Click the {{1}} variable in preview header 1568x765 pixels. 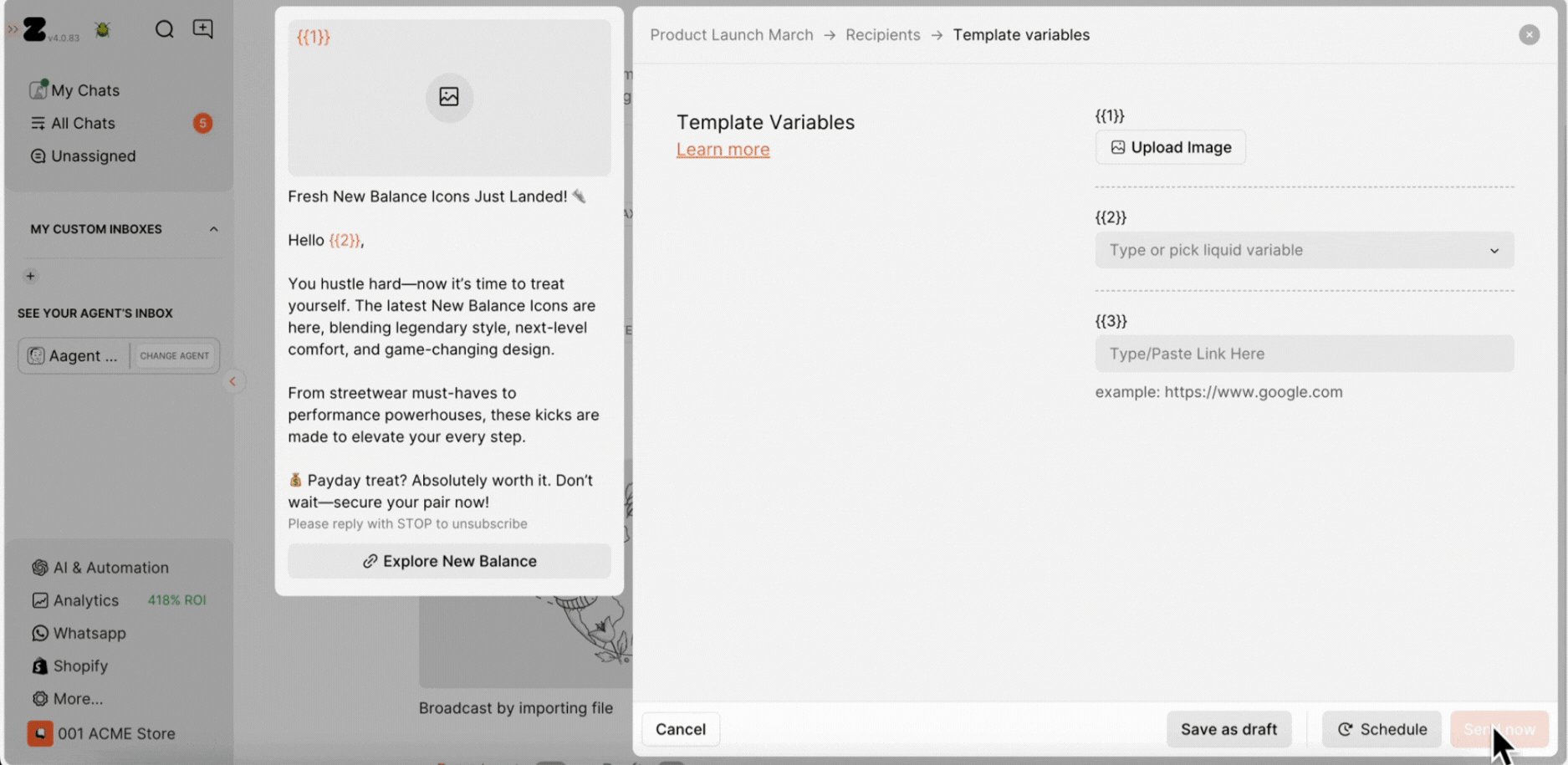tap(314, 37)
